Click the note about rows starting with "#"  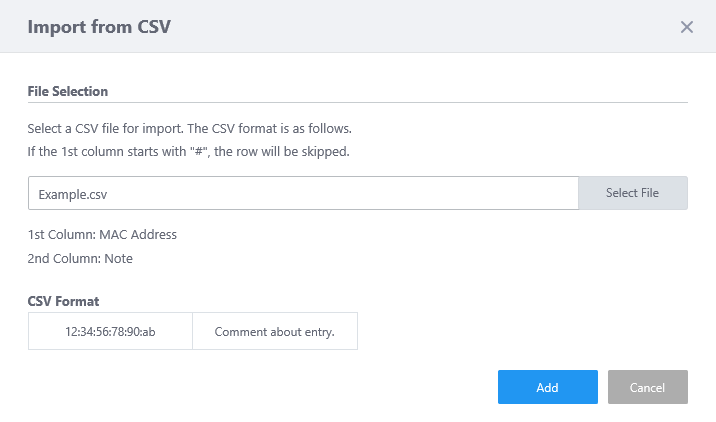(x=188, y=152)
